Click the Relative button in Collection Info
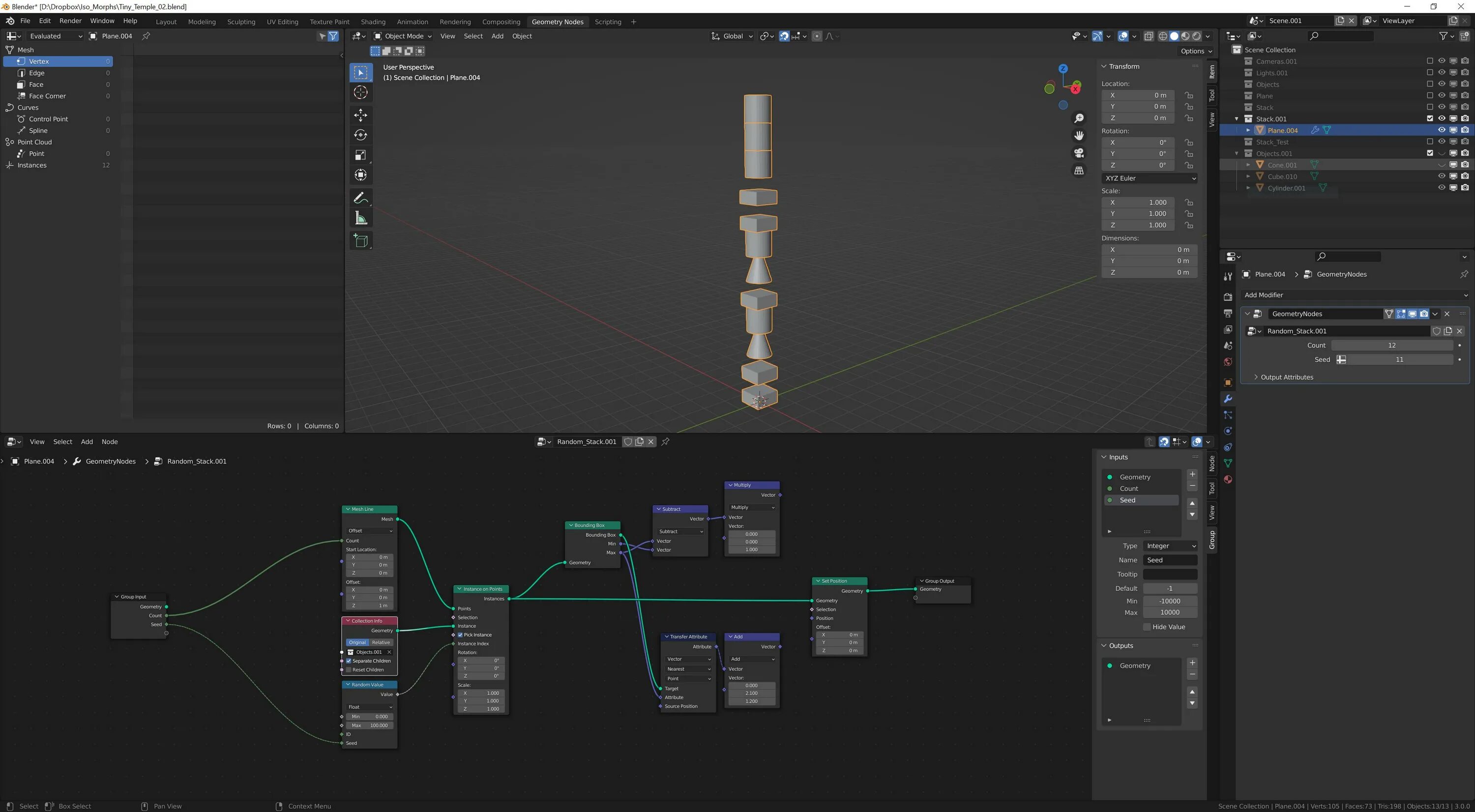Image resolution: width=1475 pixels, height=812 pixels. click(x=381, y=642)
